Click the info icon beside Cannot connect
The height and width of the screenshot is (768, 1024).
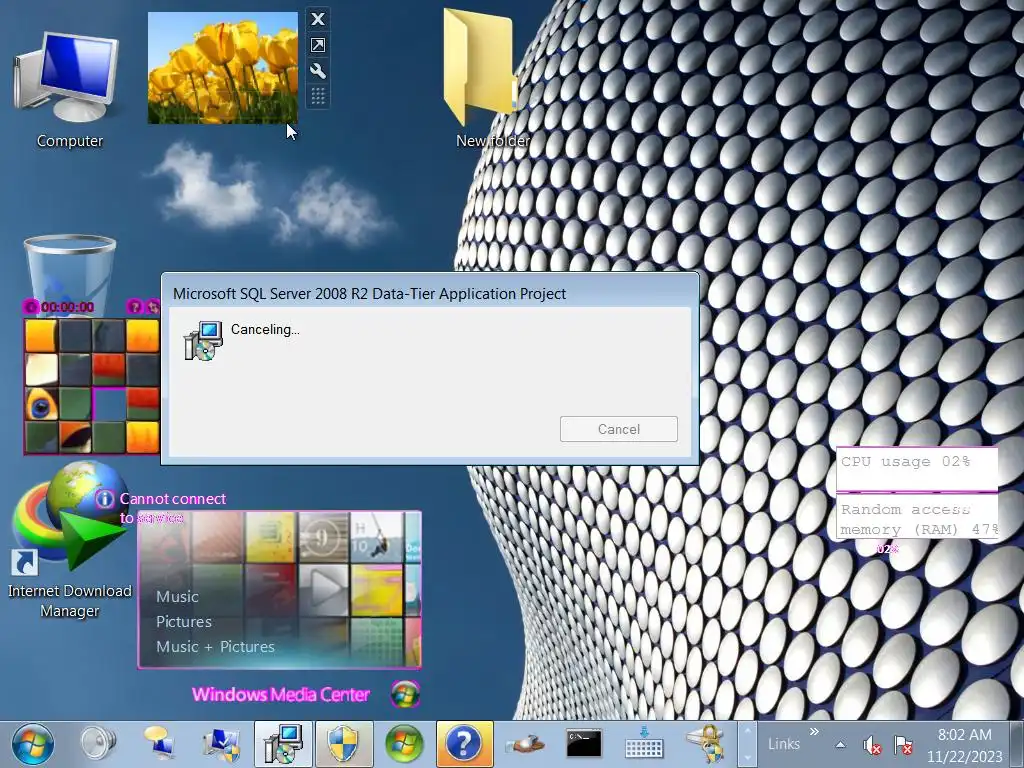pos(104,499)
